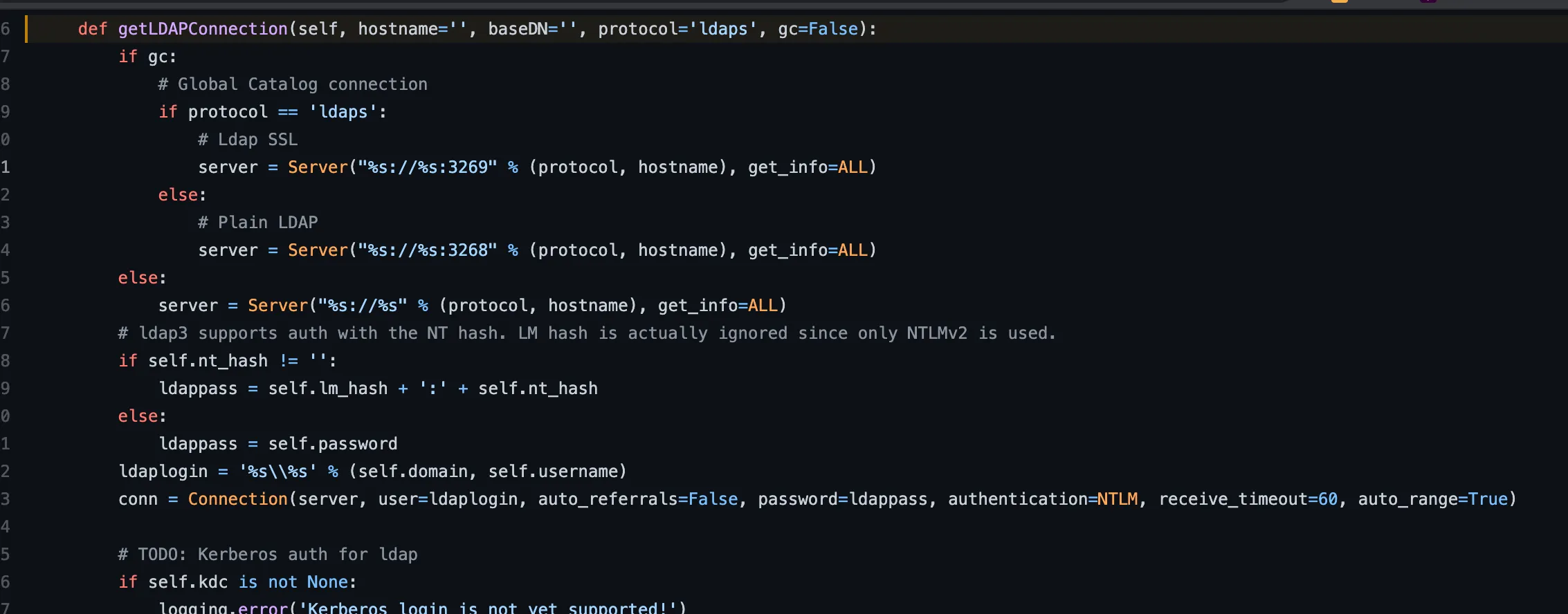Click the auto_referrals=False argument
The image size is (1568, 614).
637,499
